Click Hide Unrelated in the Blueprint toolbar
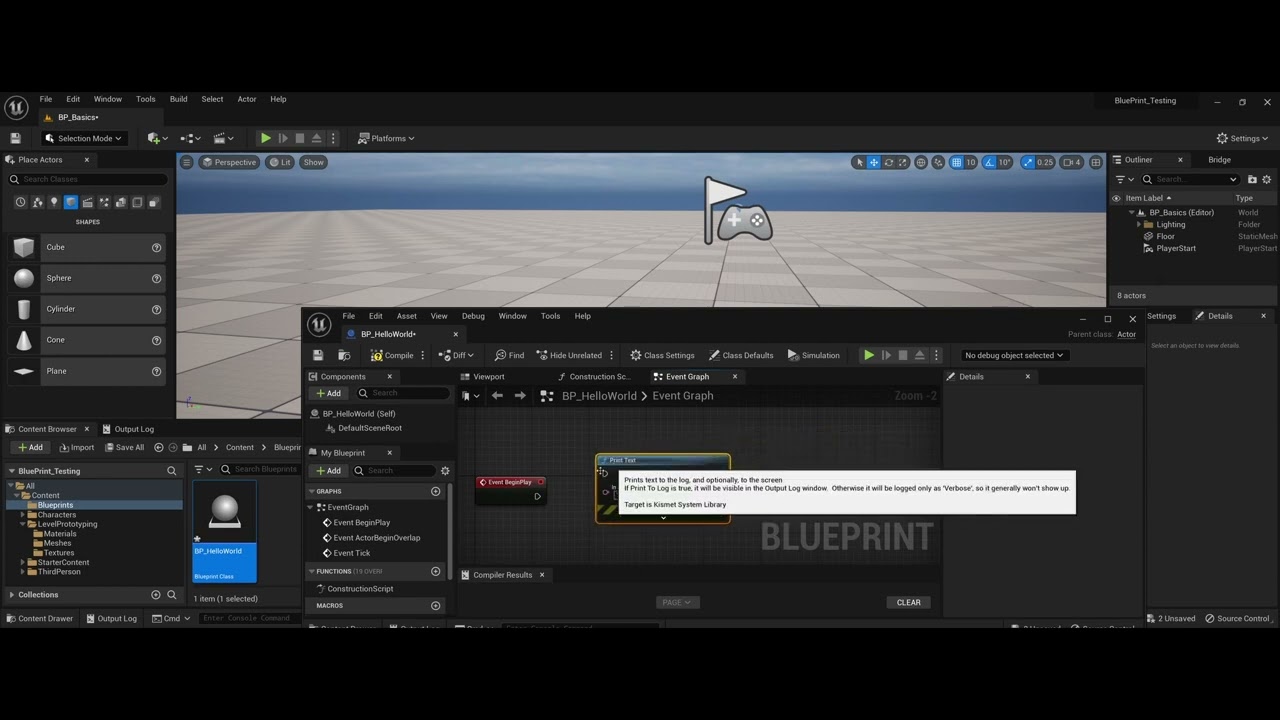Viewport: 1280px width, 720px height. tap(569, 355)
